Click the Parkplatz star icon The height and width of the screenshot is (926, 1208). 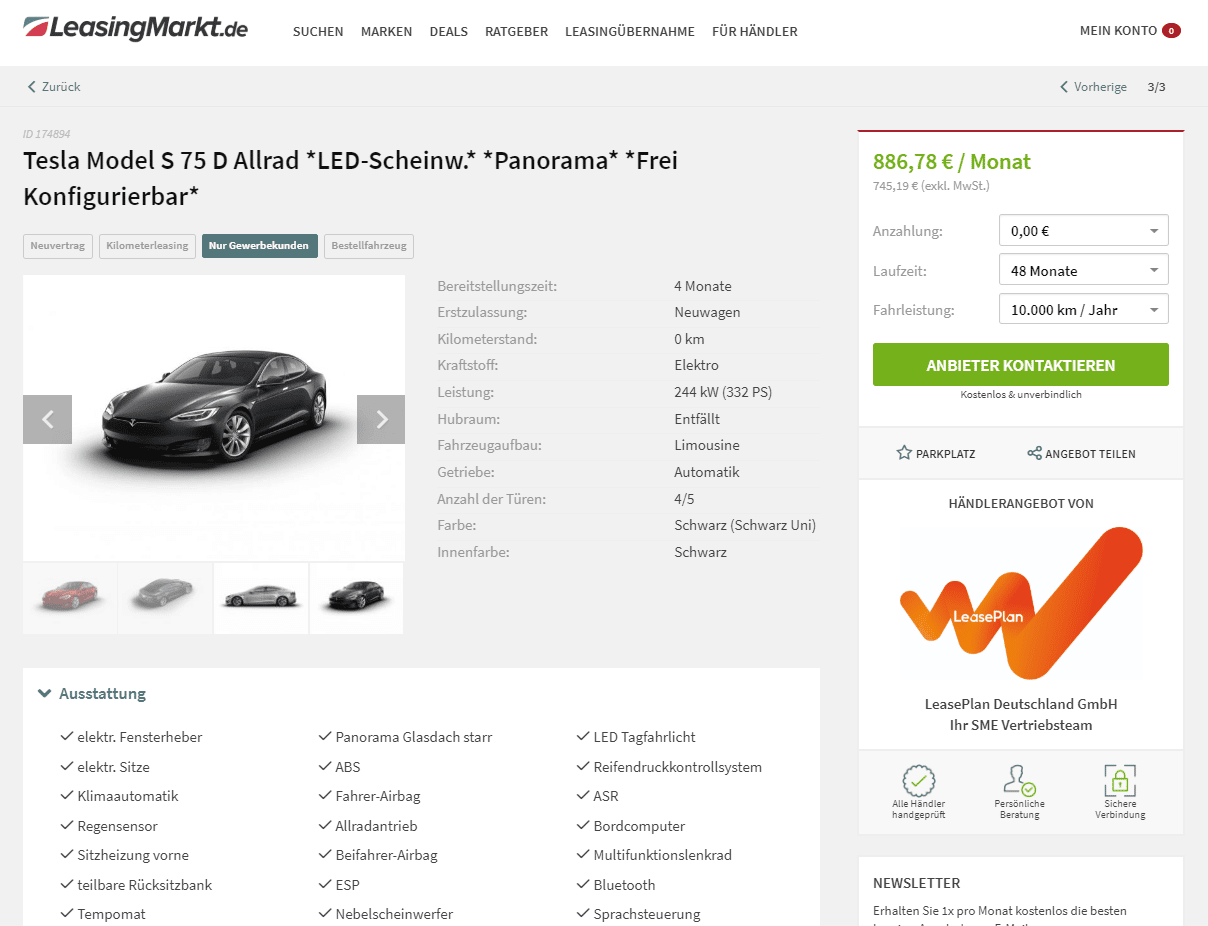(904, 453)
